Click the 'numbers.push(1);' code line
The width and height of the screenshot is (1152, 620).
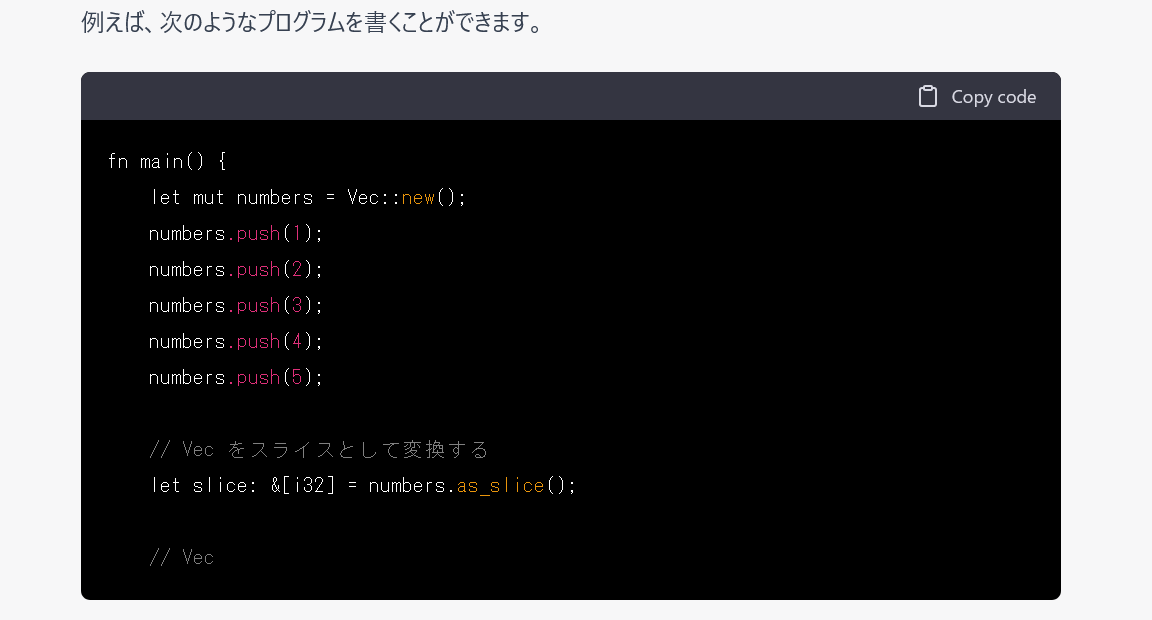pos(235,233)
